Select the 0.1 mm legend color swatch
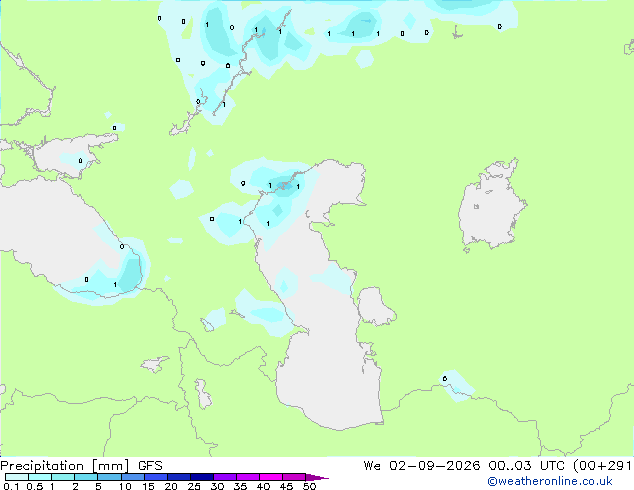 pyautogui.click(x=17, y=477)
